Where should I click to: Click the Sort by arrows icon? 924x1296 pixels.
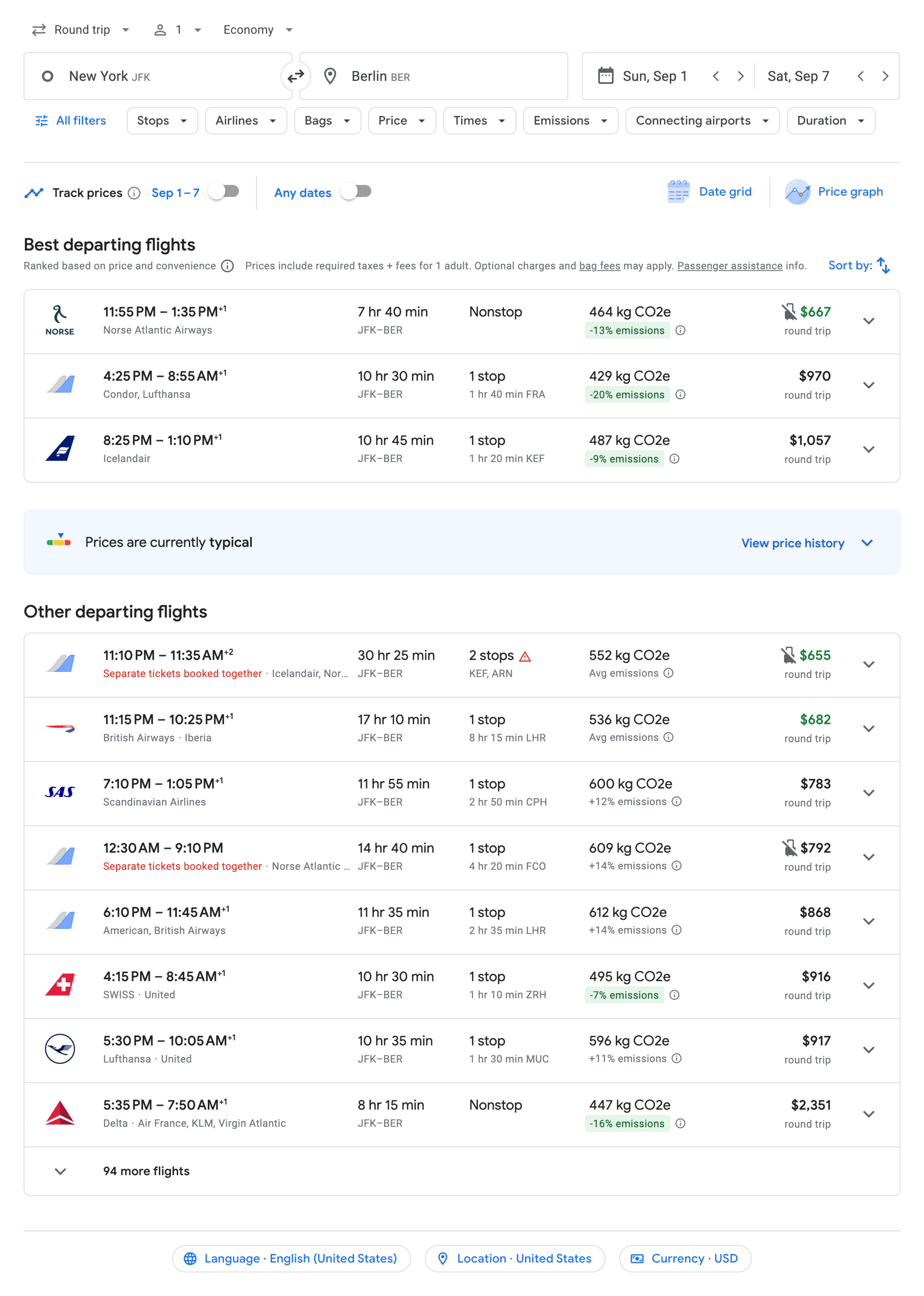[x=883, y=265]
